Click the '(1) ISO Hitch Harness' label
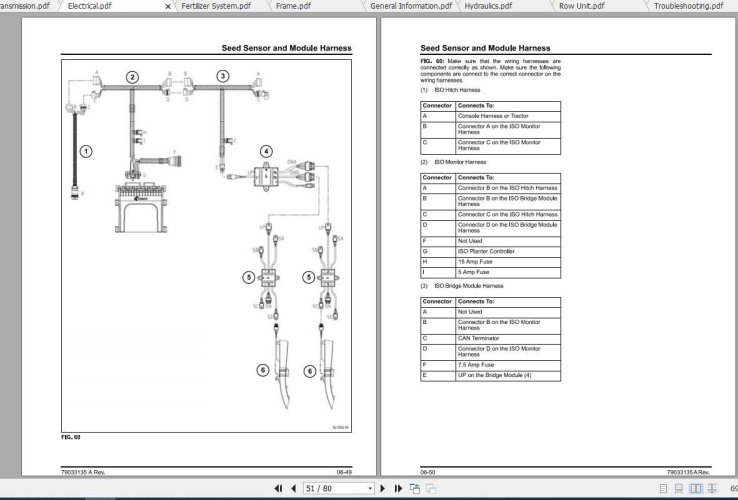The height and width of the screenshot is (500, 738). tap(450, 90)
